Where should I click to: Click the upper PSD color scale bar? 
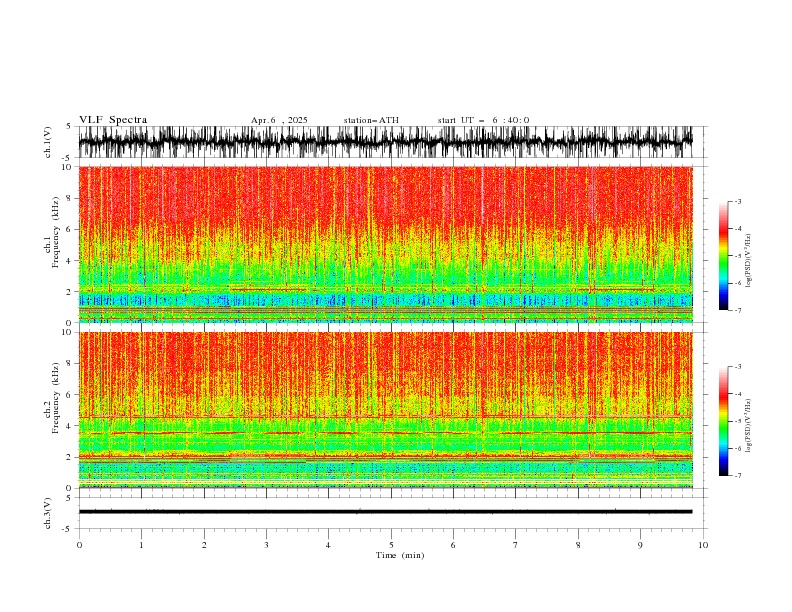click(723, 256)
